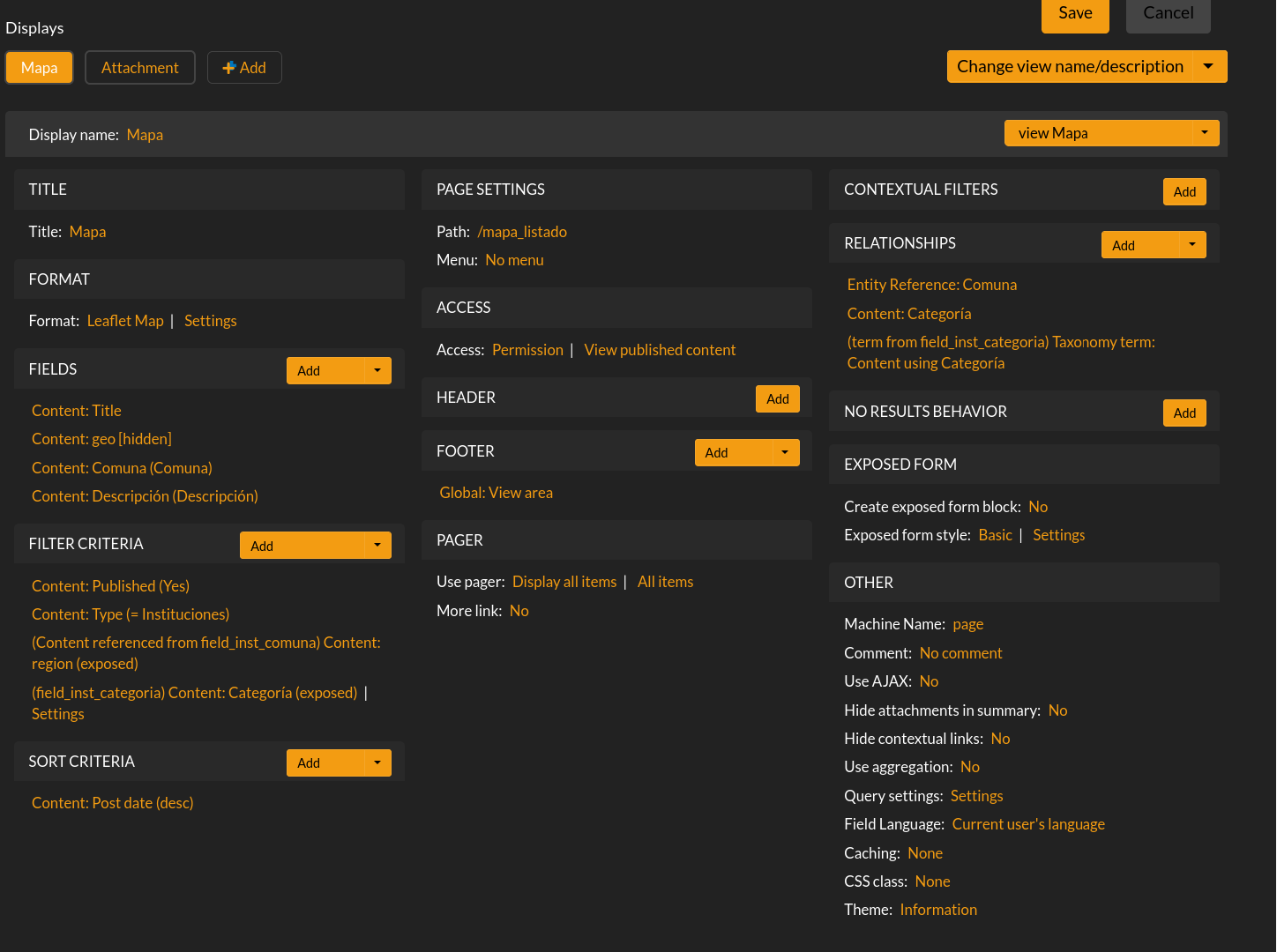Toggle the Use aggregation setting link
This screenshot has height=952, width=1277.
[969, 767]
